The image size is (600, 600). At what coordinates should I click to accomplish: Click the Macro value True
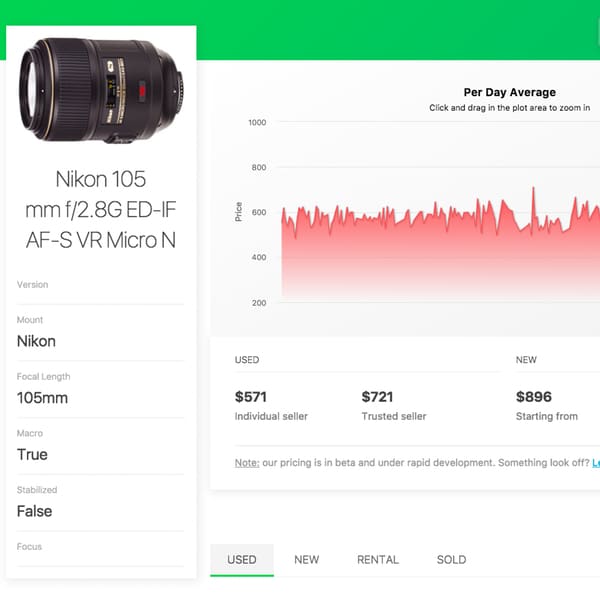tap(32, 454)
